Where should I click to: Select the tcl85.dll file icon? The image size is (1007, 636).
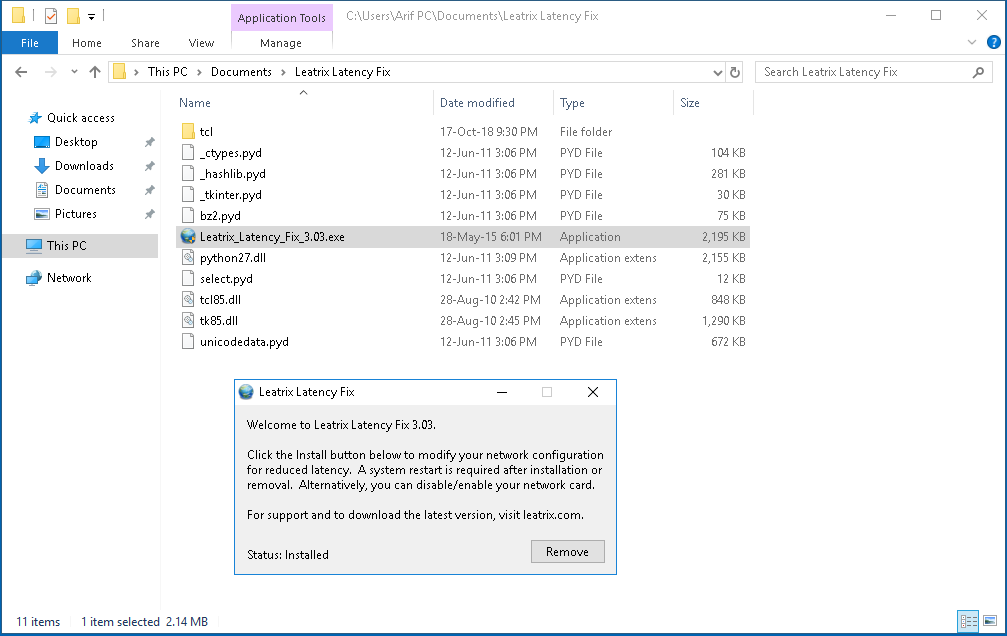pyautogui.click(x=188, y=299)
